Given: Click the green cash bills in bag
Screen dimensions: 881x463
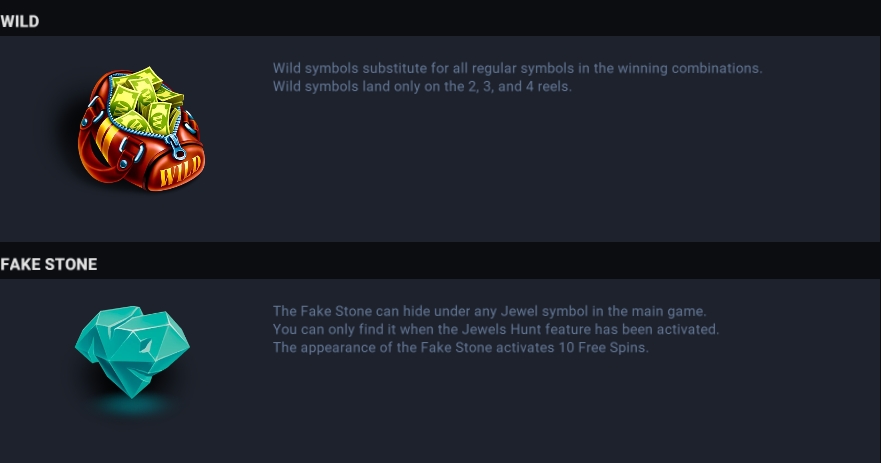Looking at the screenshot, I should pyautogui.click(x=145, y=100).
